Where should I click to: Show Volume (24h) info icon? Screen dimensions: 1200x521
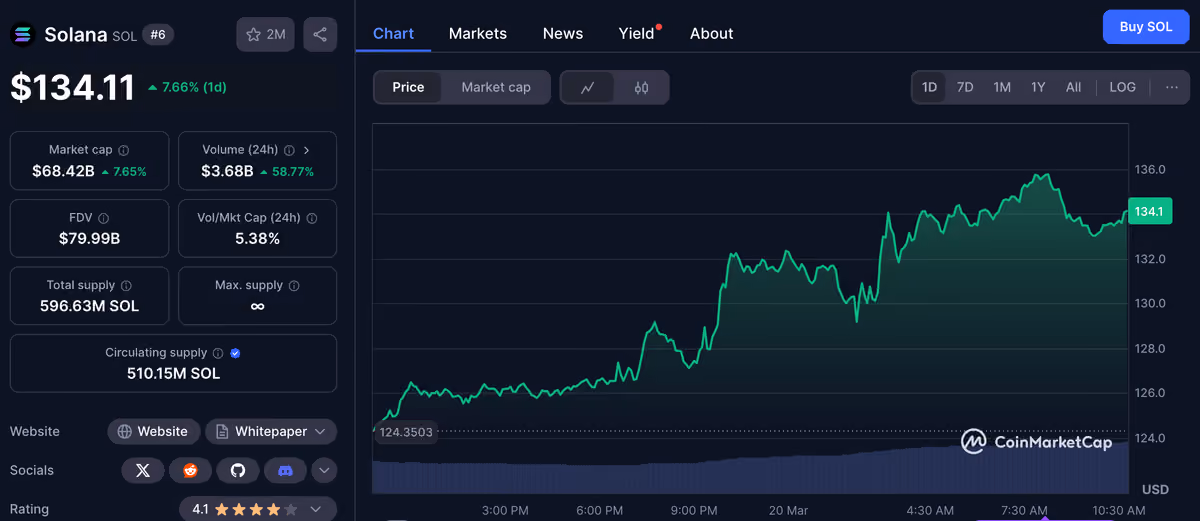(290, 150)
